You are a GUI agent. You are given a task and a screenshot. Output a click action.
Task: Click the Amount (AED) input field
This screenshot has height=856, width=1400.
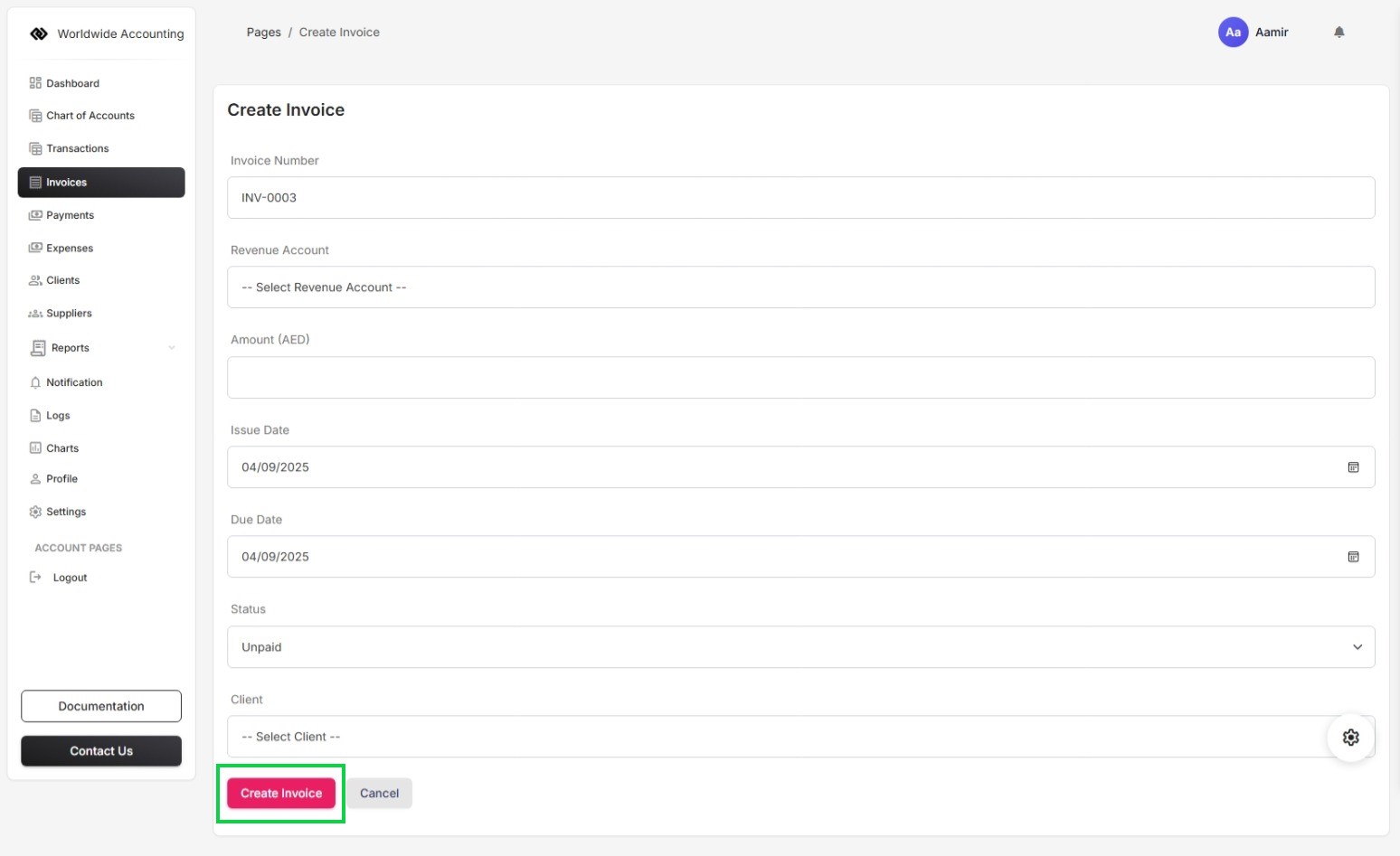[800, 378]
